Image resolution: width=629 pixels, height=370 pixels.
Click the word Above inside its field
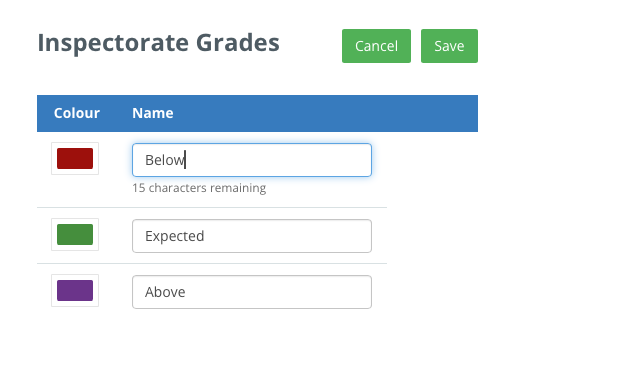(165, 292)
